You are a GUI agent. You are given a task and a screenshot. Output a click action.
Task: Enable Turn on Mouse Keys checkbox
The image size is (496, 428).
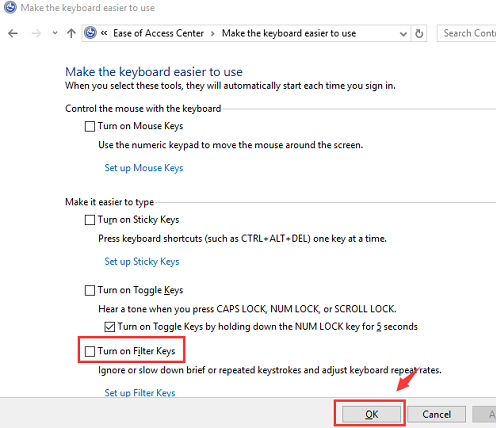click(90, 126)
